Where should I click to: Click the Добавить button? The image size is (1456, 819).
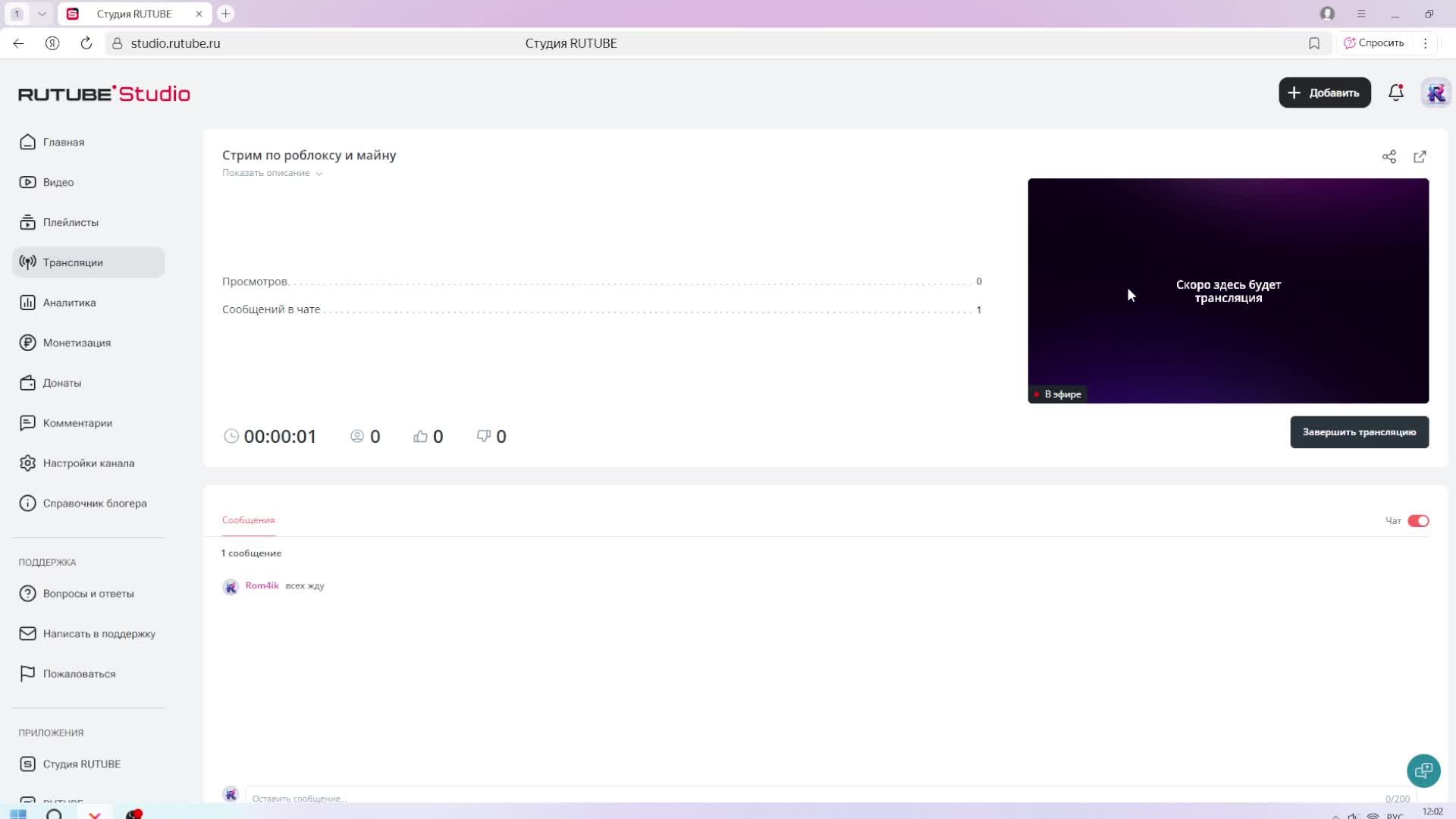pos(1324,93)
